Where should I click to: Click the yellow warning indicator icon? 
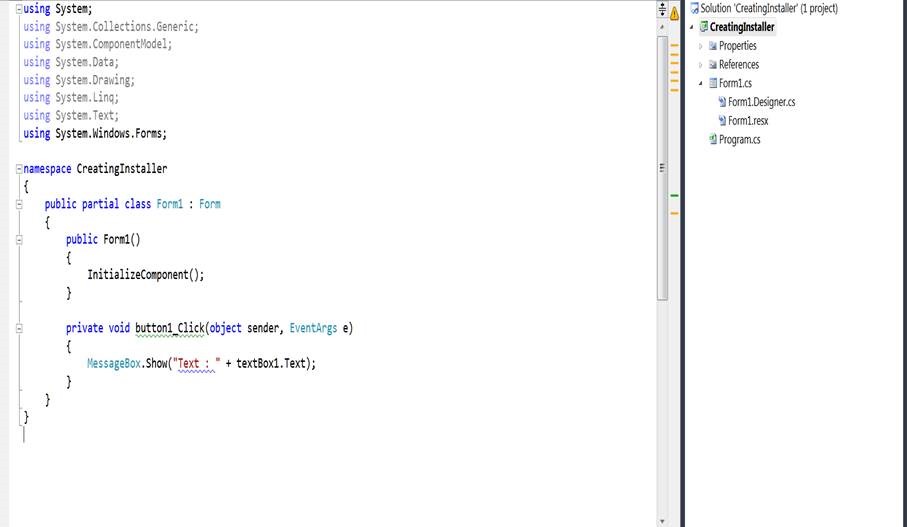click(674, 14)
